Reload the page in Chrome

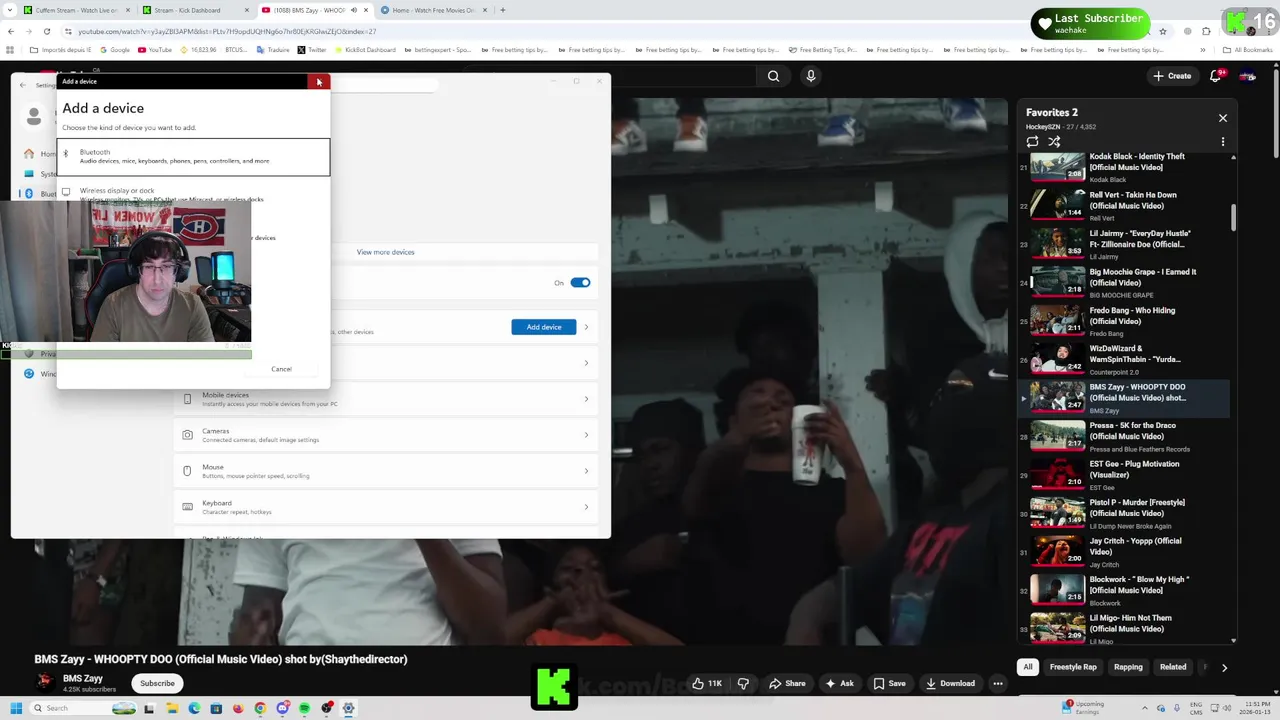tap(46, 31)
